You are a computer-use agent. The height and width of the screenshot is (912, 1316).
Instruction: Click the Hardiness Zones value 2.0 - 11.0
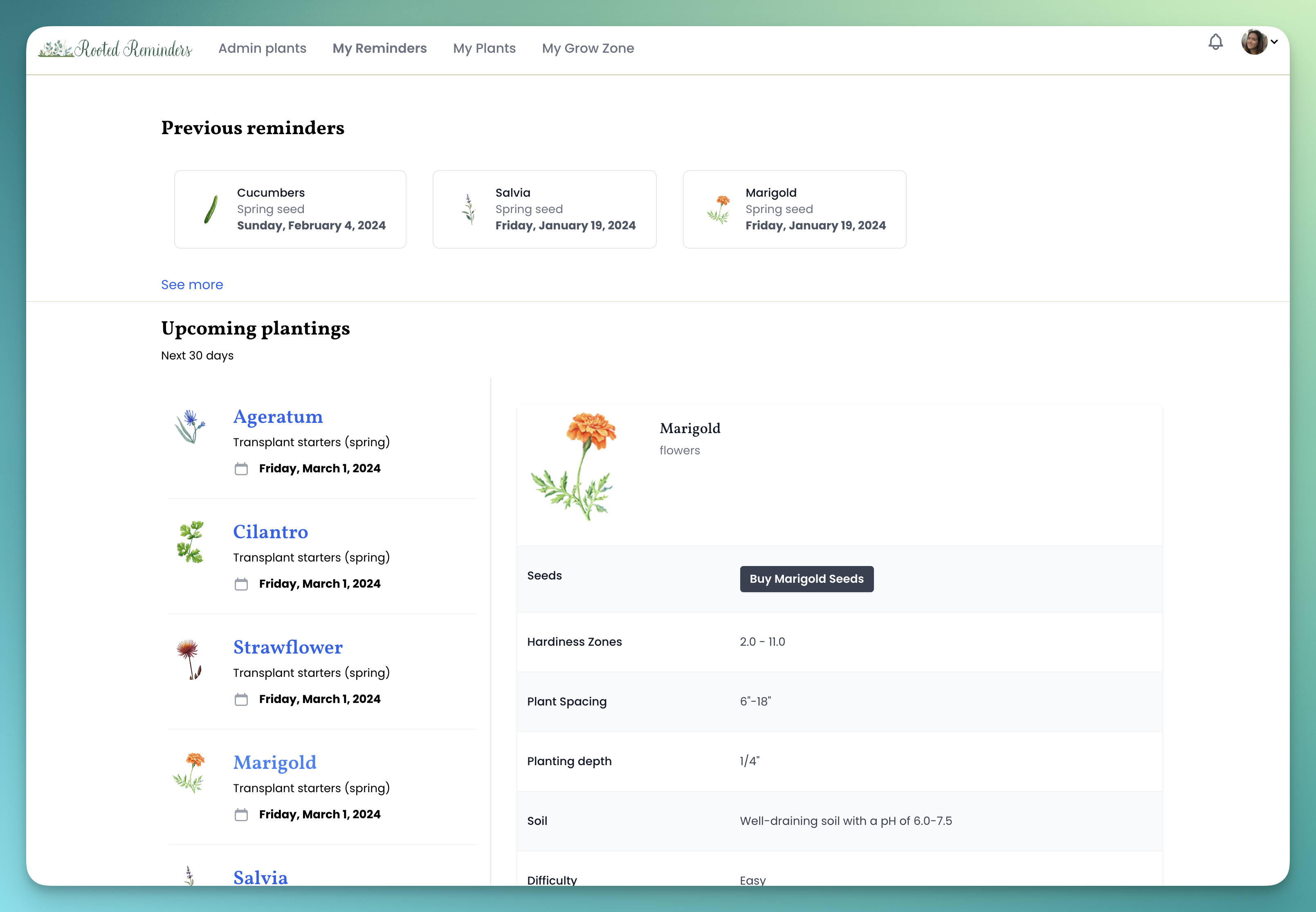762,642
